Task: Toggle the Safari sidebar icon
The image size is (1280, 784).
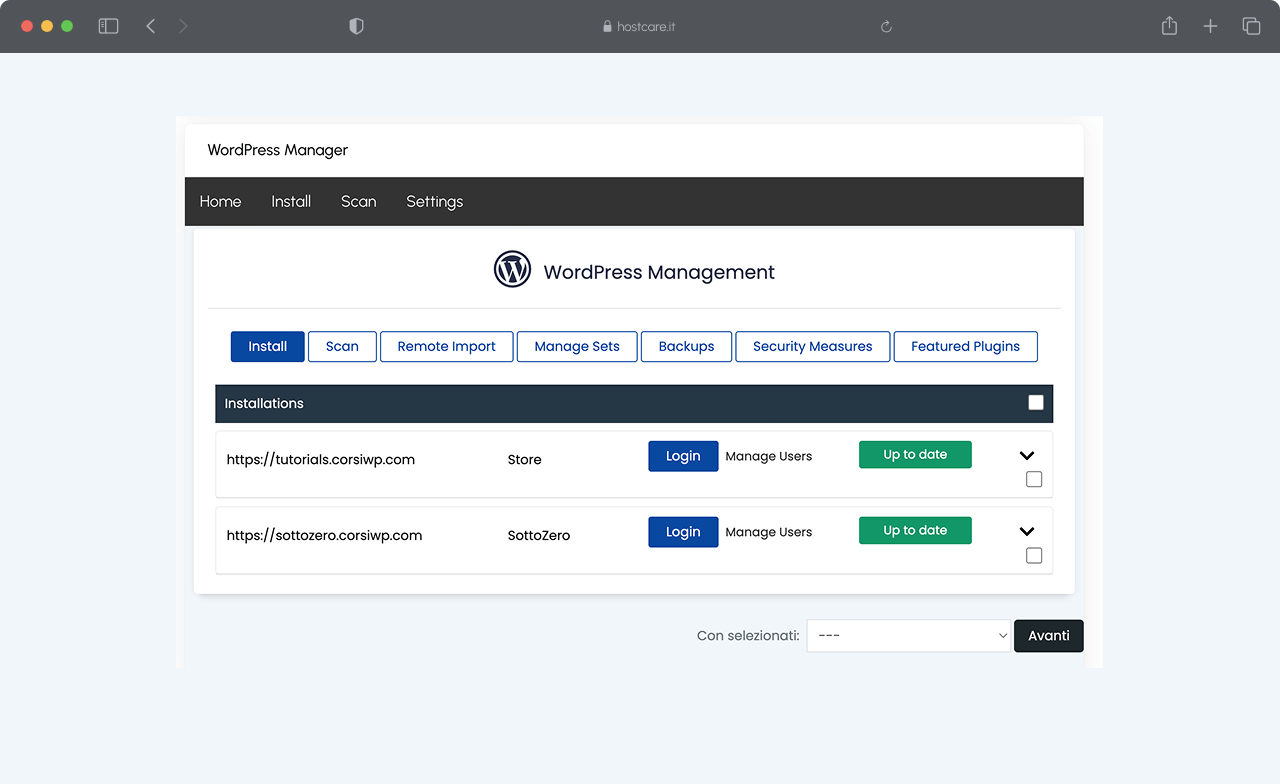Action: click(x=108, y=26)
